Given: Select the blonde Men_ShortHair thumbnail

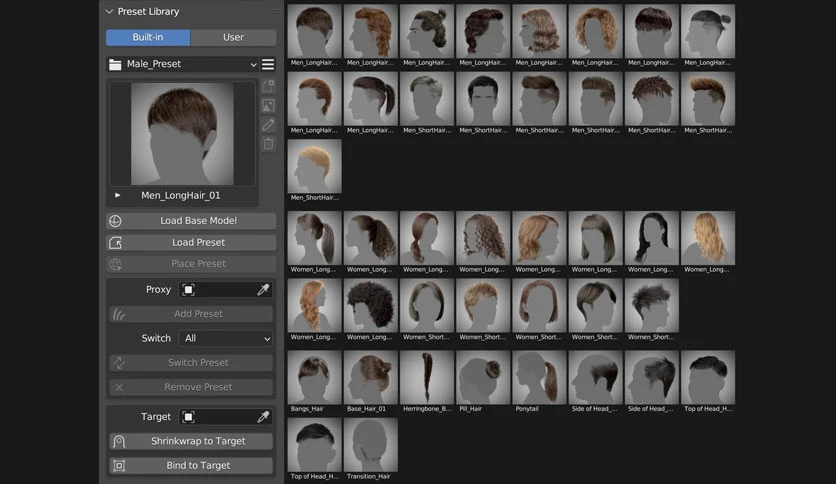Looking at the screenshot, I should coord(315,166).
